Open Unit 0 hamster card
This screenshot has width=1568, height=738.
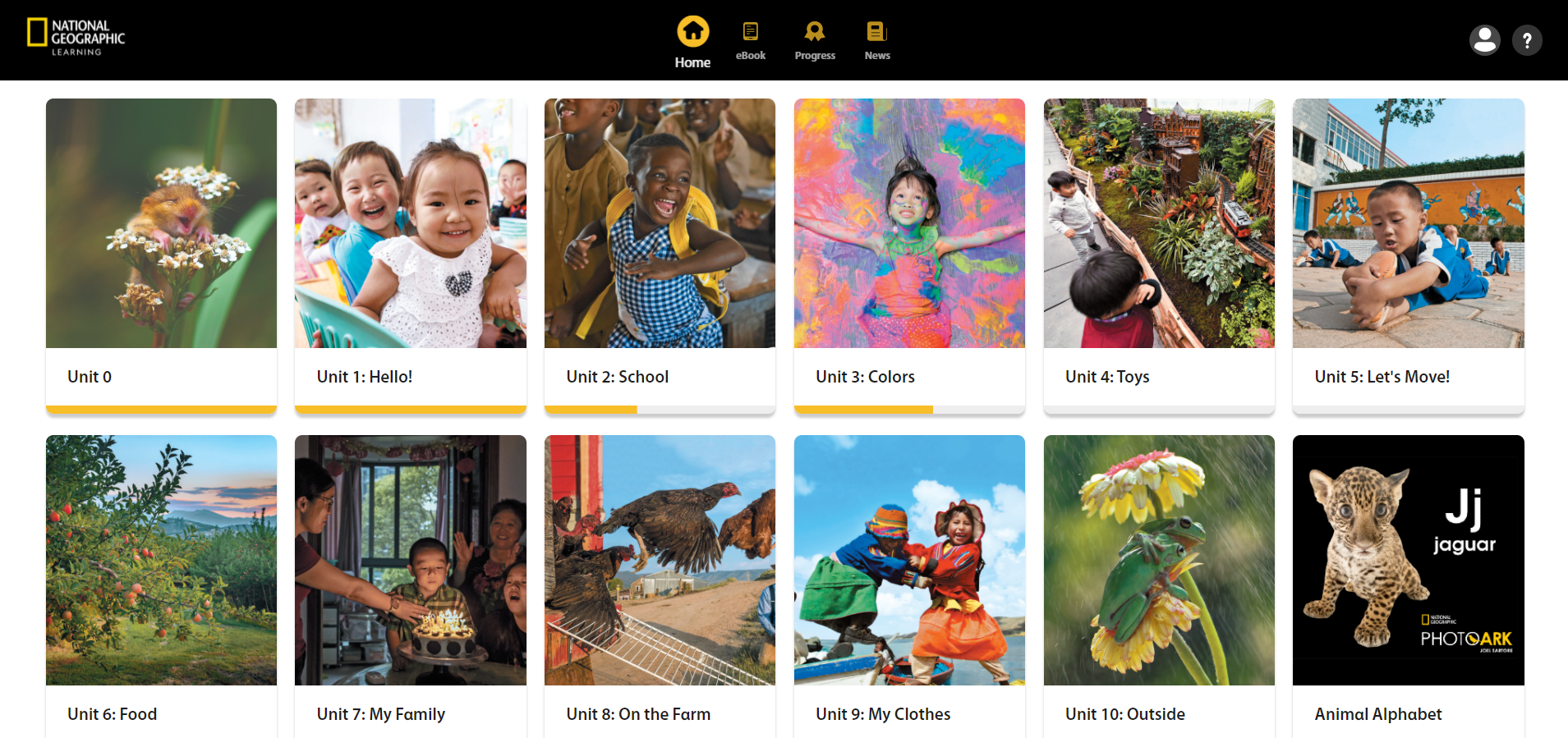161,256
